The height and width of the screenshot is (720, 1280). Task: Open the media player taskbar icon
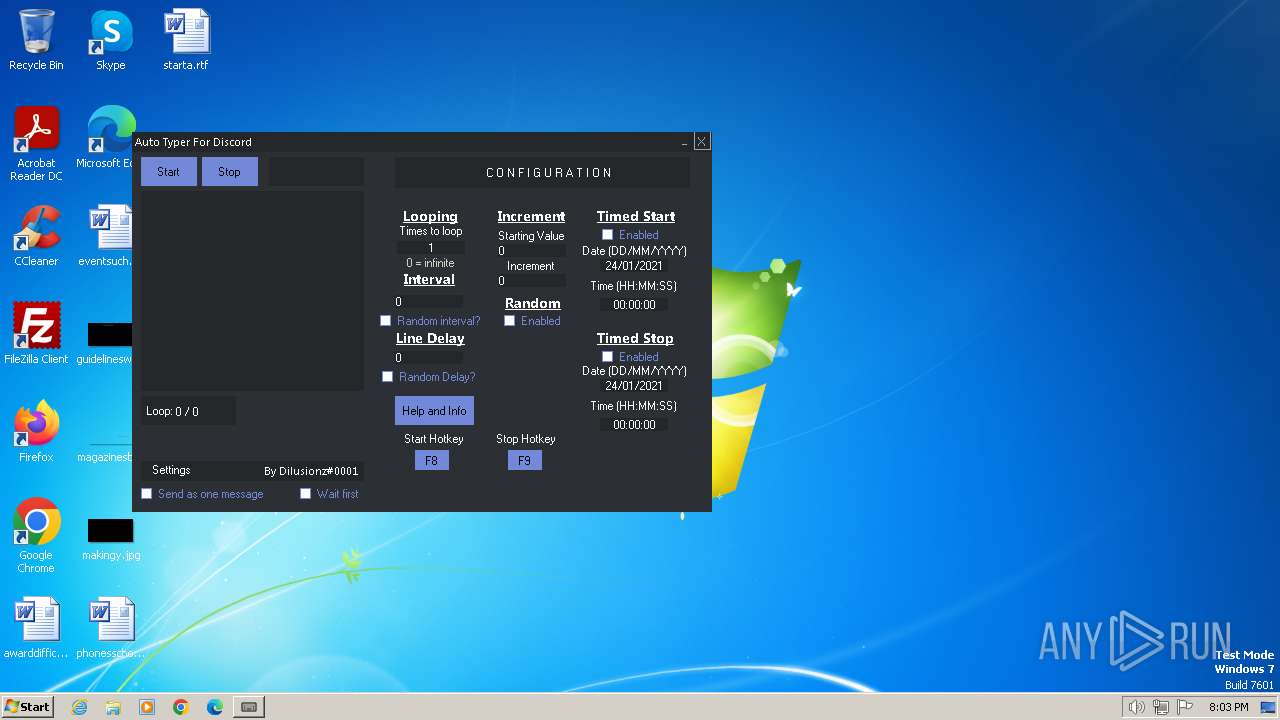tap(147, 707)
